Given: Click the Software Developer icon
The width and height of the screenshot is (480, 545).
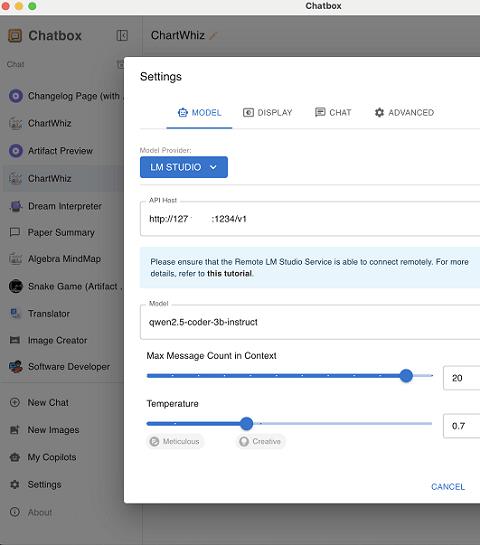Looking at the screenshot, I should (x=16, y=366).
